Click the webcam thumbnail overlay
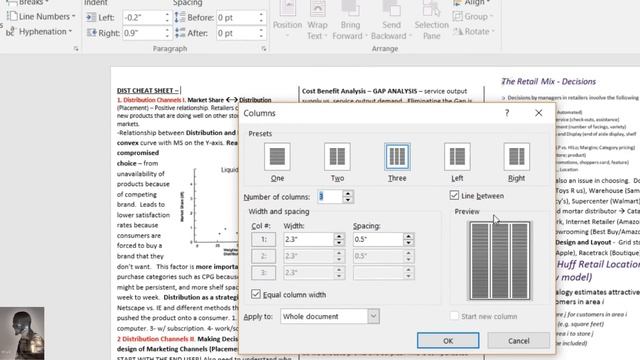Viewport: 640px width, 360px height. click(x=22, y=333)
